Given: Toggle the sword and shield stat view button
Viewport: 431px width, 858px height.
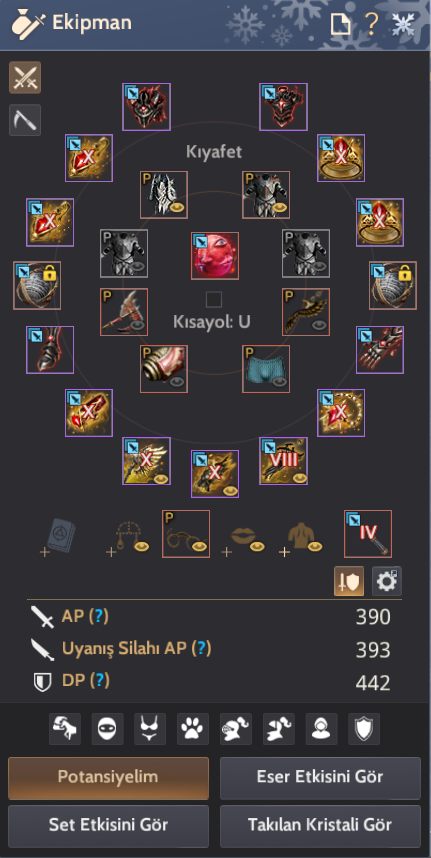Looking at the screenshot, I should click(x=349, y=581).
